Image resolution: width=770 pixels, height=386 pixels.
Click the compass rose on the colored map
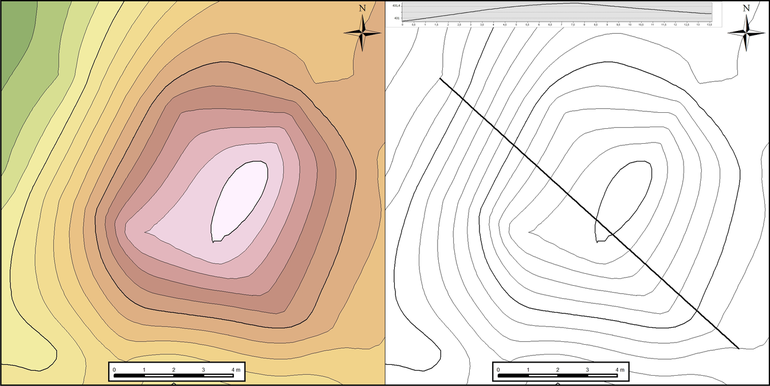pyautogui.click(x=362, y=33)
